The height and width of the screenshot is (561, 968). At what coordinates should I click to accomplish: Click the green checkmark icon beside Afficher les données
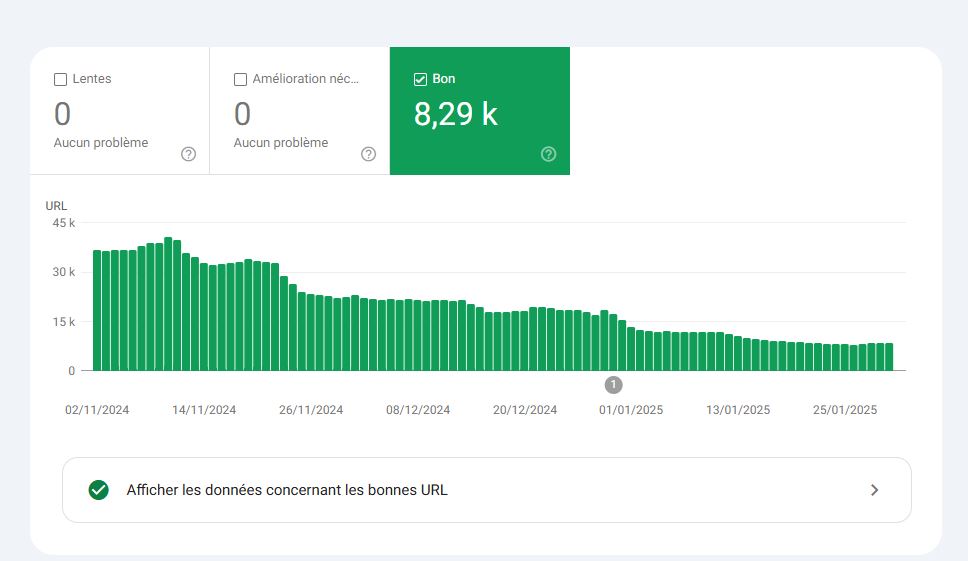point(99,490)
